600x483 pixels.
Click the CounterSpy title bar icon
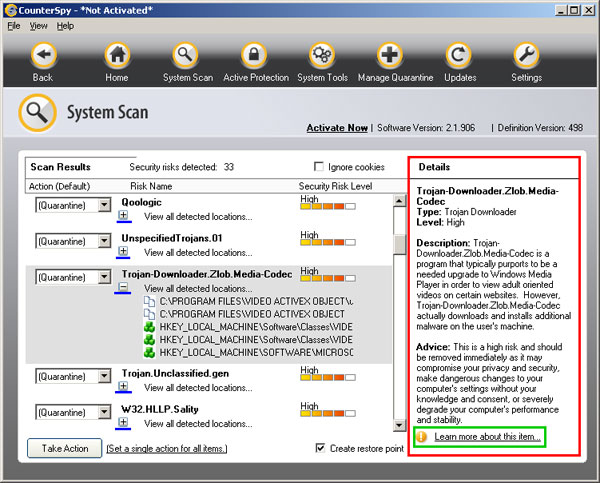point(11,10)
